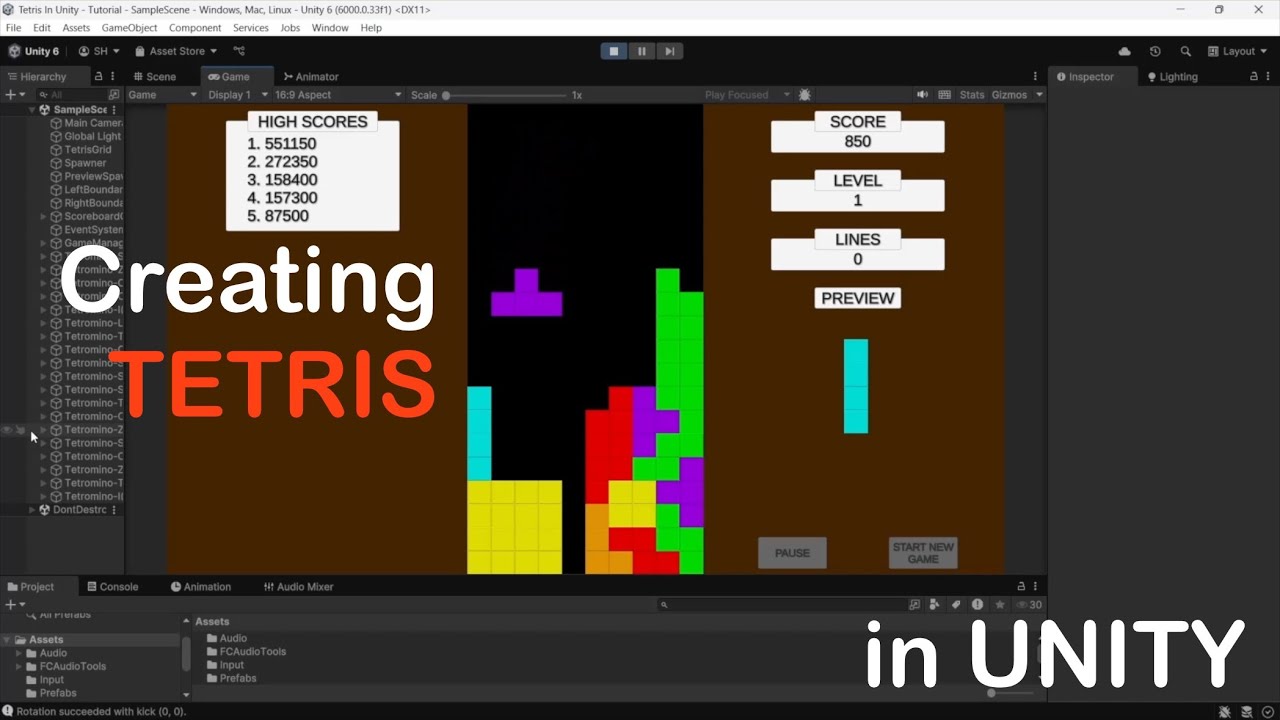Open the Undo History icon
Viewport: 1280px width, 720px height.
pyautogui.click(x=1155, y=51)
